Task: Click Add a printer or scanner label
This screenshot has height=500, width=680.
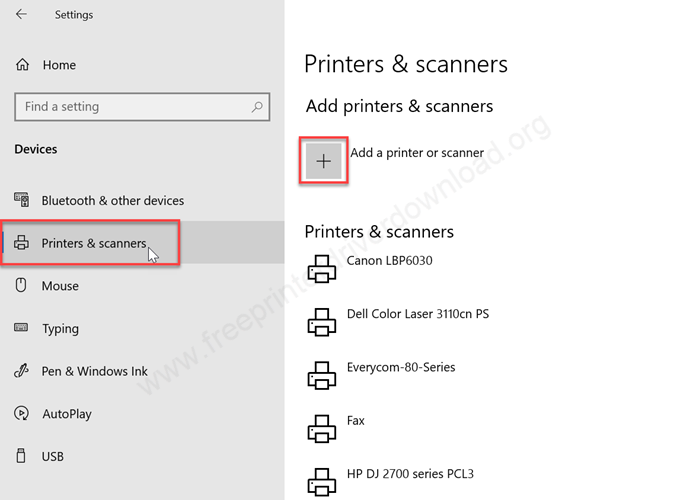Action: 417,153
